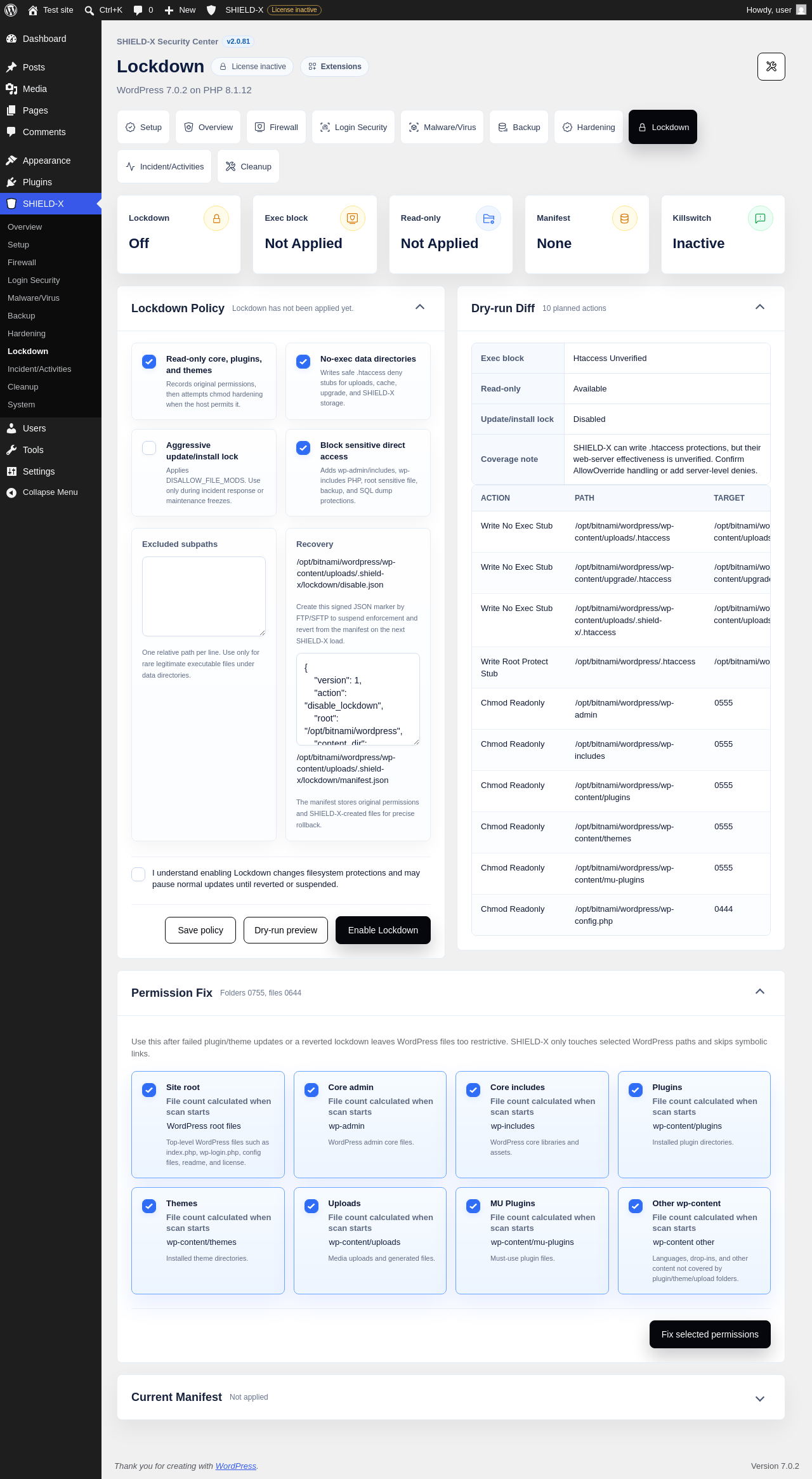
Task: Click the Collapse Menu arrow icon
Action: pyautogui.click(x=11, y=492)
